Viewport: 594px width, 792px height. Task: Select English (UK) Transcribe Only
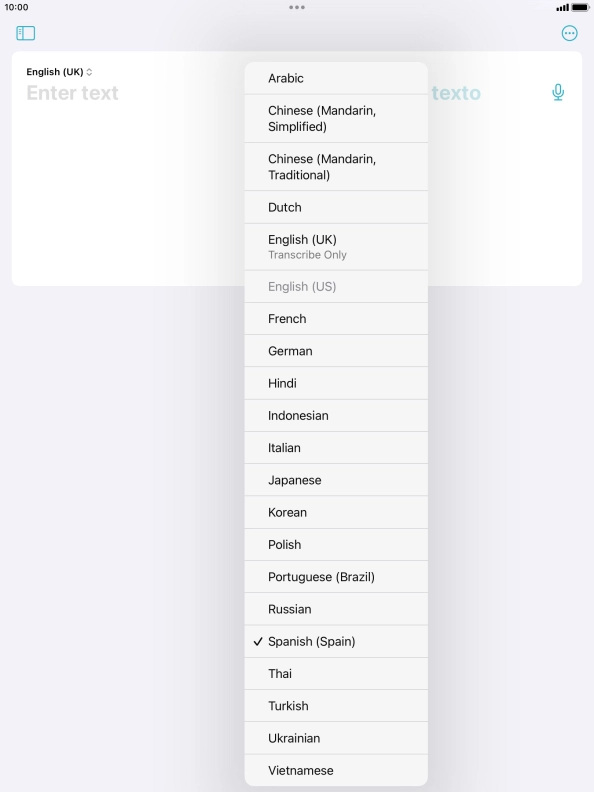pos(336,247)
